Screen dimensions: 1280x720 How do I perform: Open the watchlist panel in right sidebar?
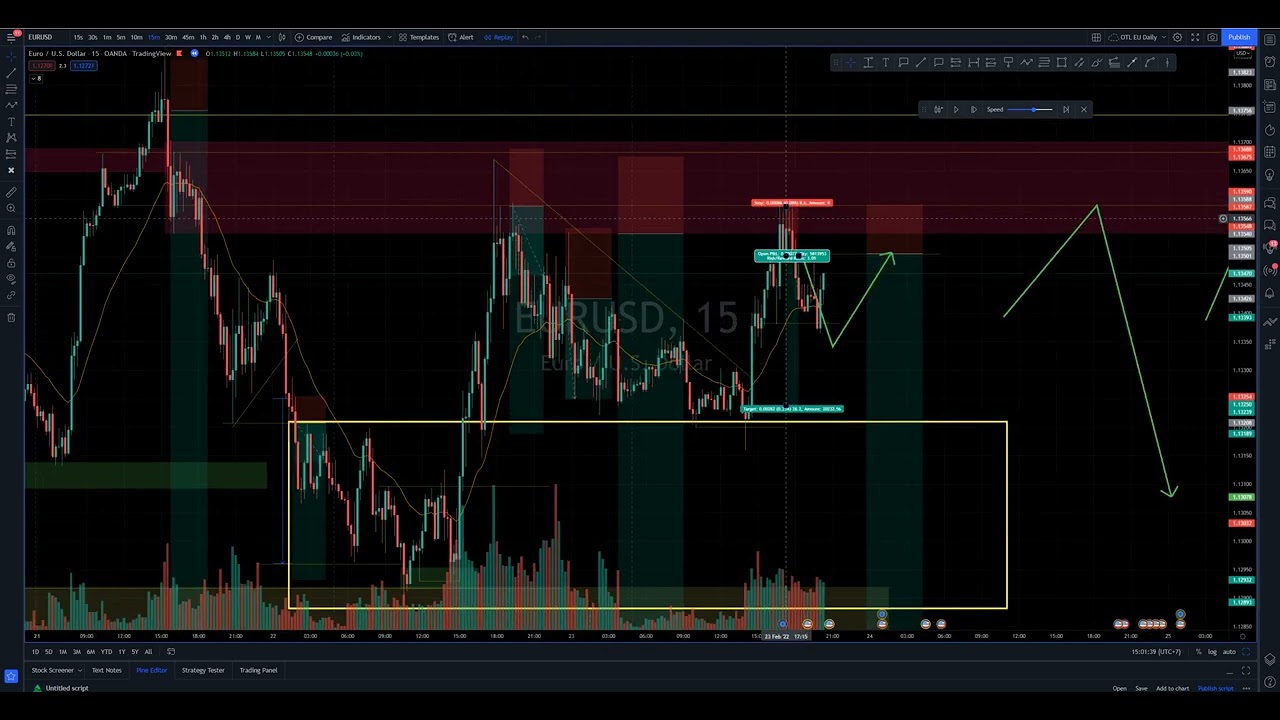coord(1270,40)
